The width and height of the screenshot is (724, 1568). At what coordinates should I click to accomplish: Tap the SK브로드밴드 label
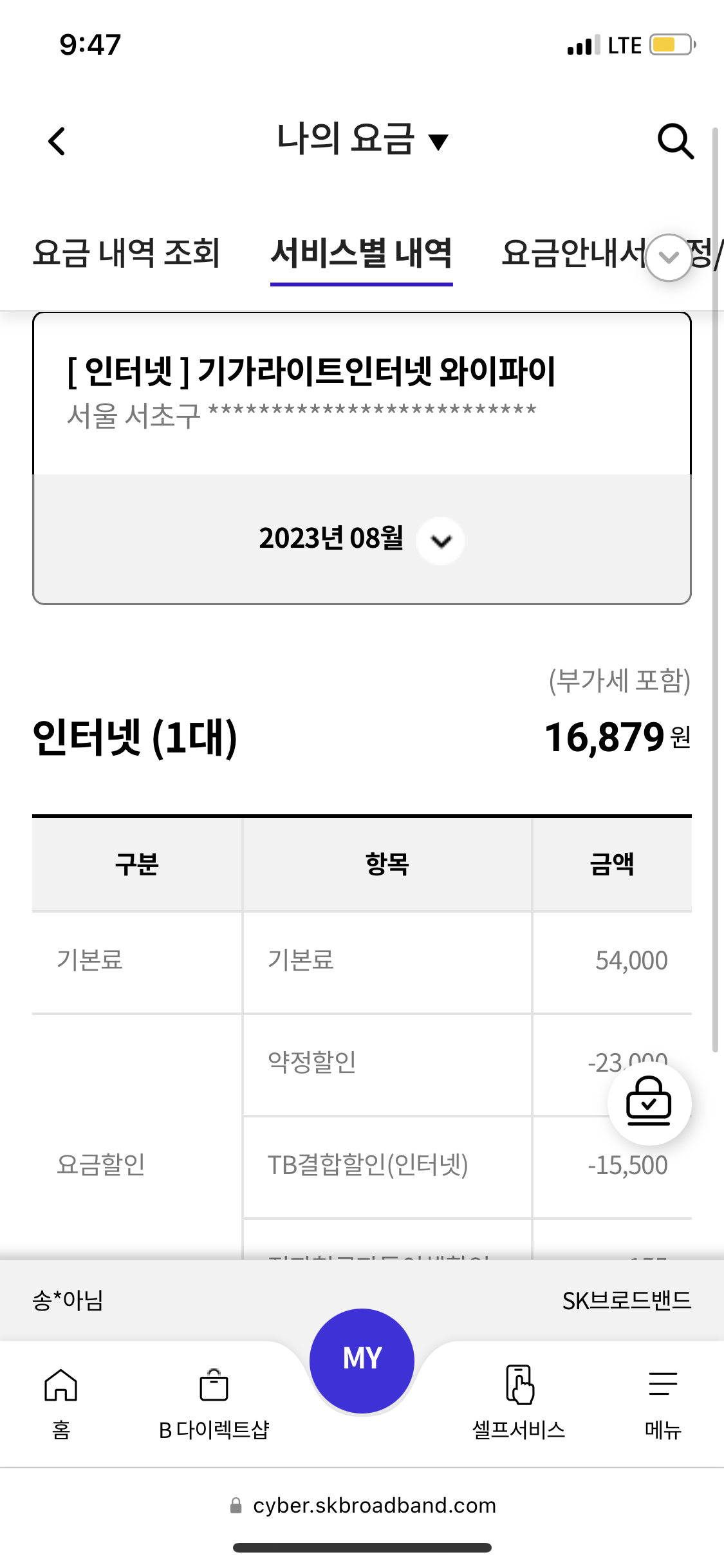626,1301
